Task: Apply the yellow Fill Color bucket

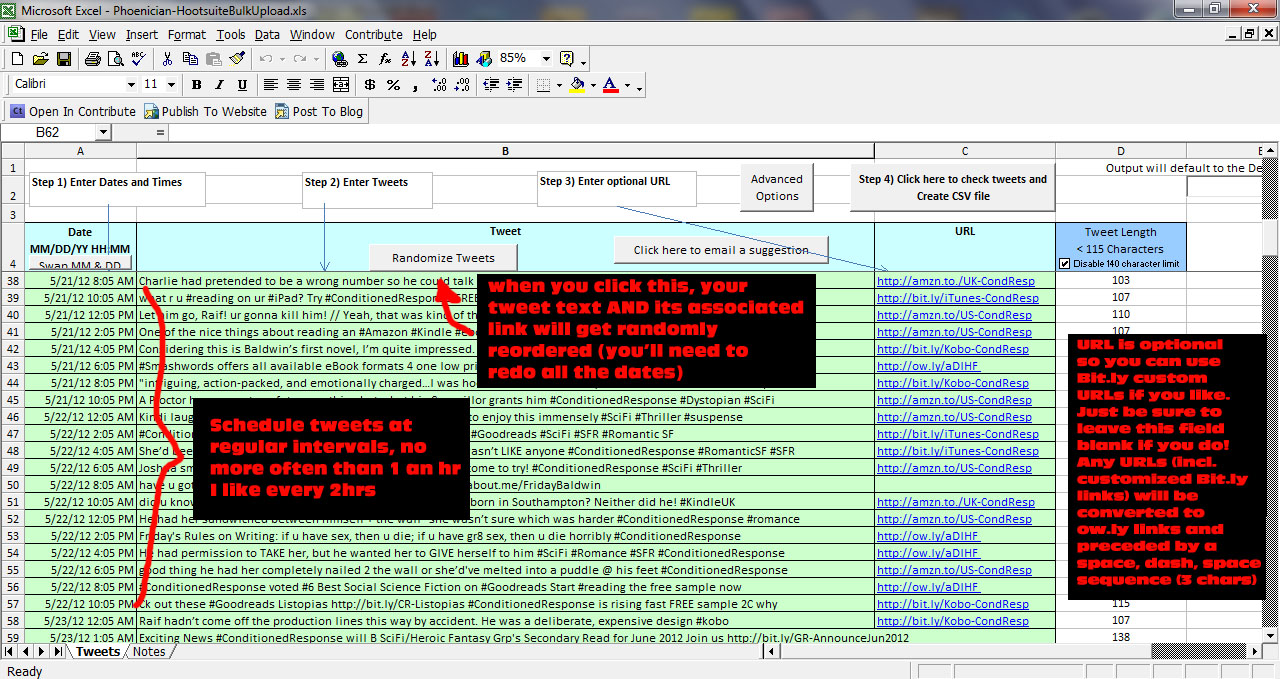Action: coord(577,85)
